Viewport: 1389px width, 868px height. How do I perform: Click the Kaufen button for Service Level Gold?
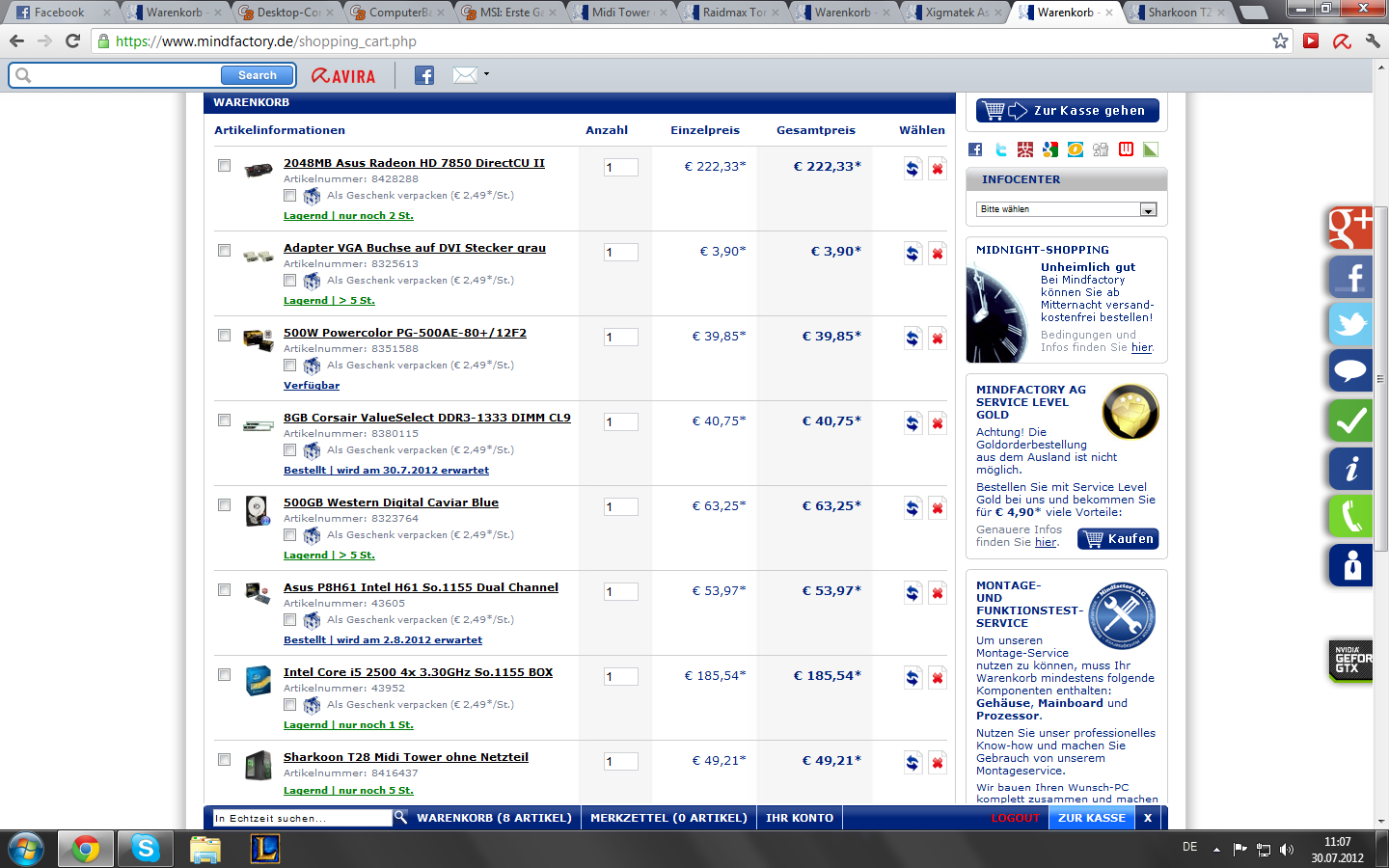tap(1118, 538)
